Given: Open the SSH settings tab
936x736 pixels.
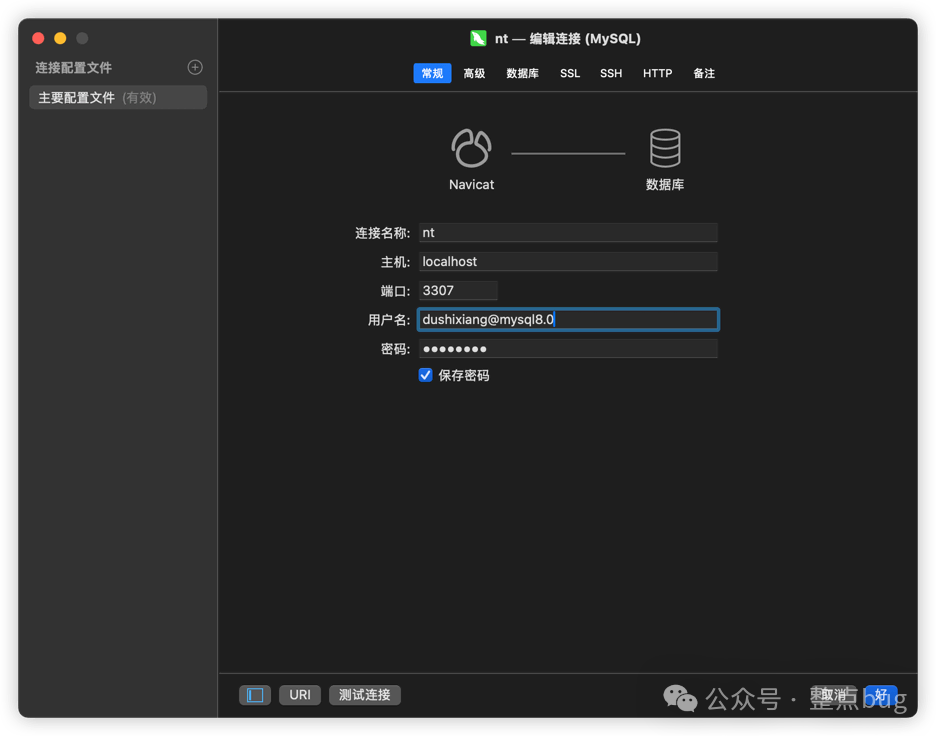Looking at the screenshot, I should tap(611, 73).
